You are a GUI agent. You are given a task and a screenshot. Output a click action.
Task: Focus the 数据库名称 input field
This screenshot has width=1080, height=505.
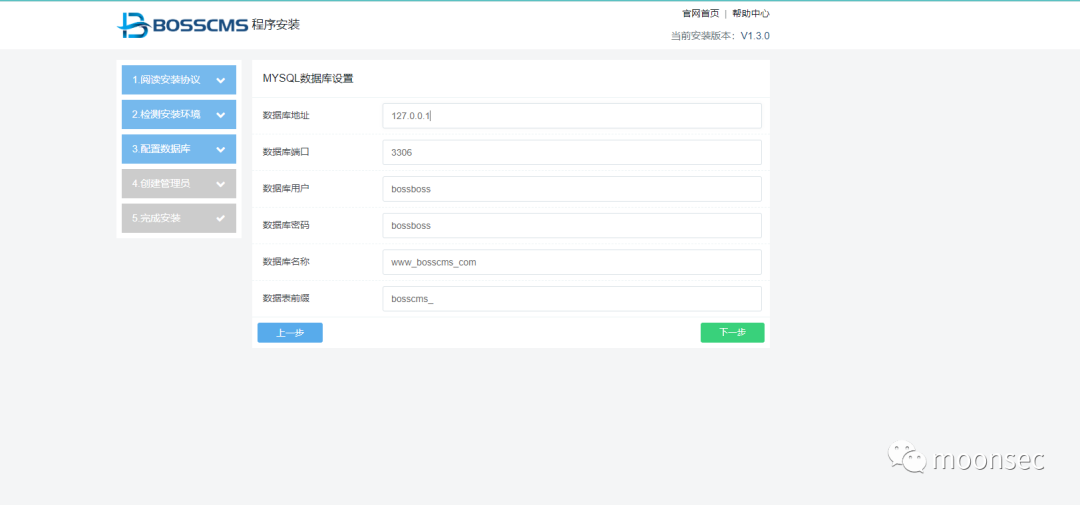(x=572, y=262)
